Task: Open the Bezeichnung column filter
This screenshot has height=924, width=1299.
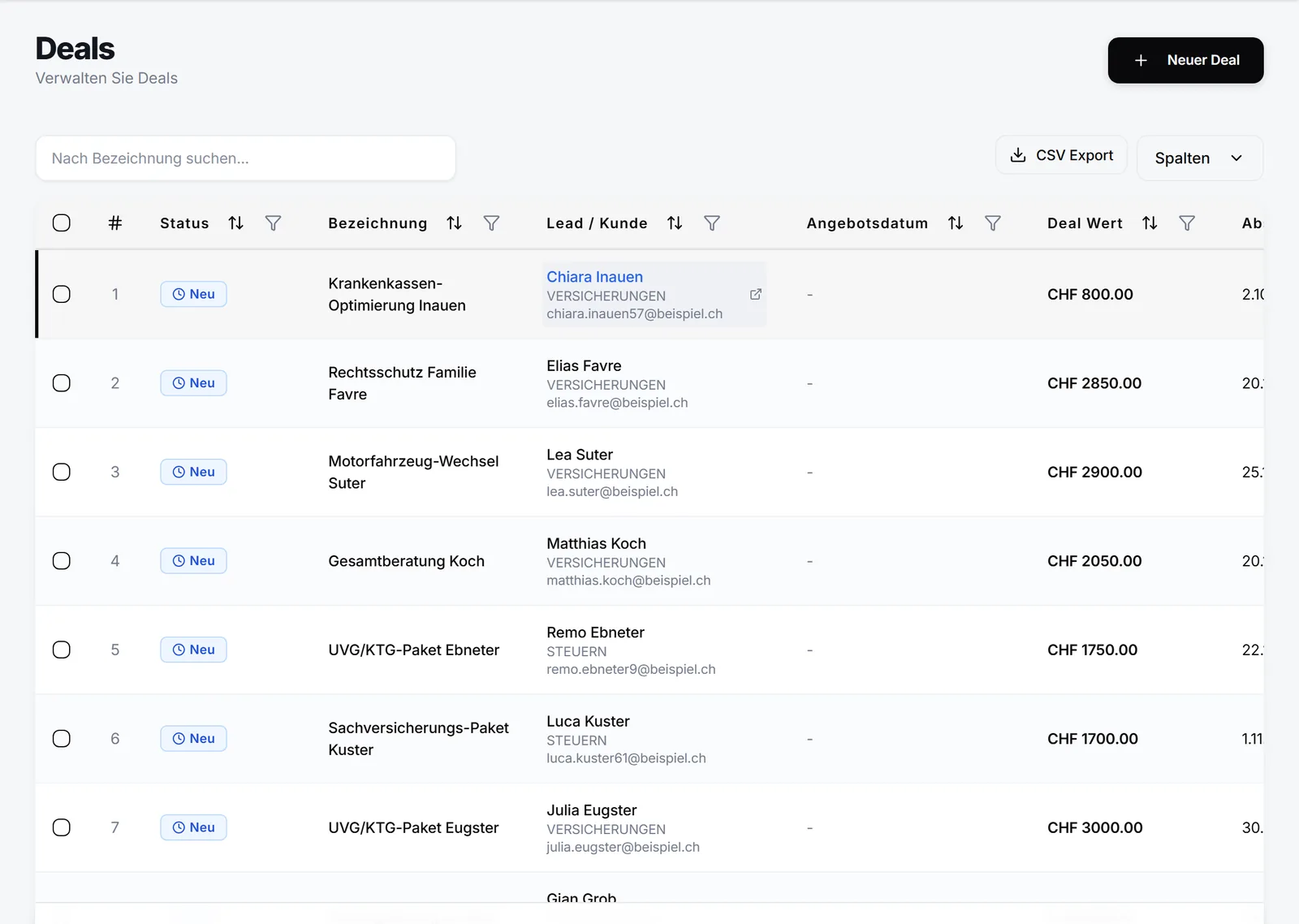Action: click(491, 223)
